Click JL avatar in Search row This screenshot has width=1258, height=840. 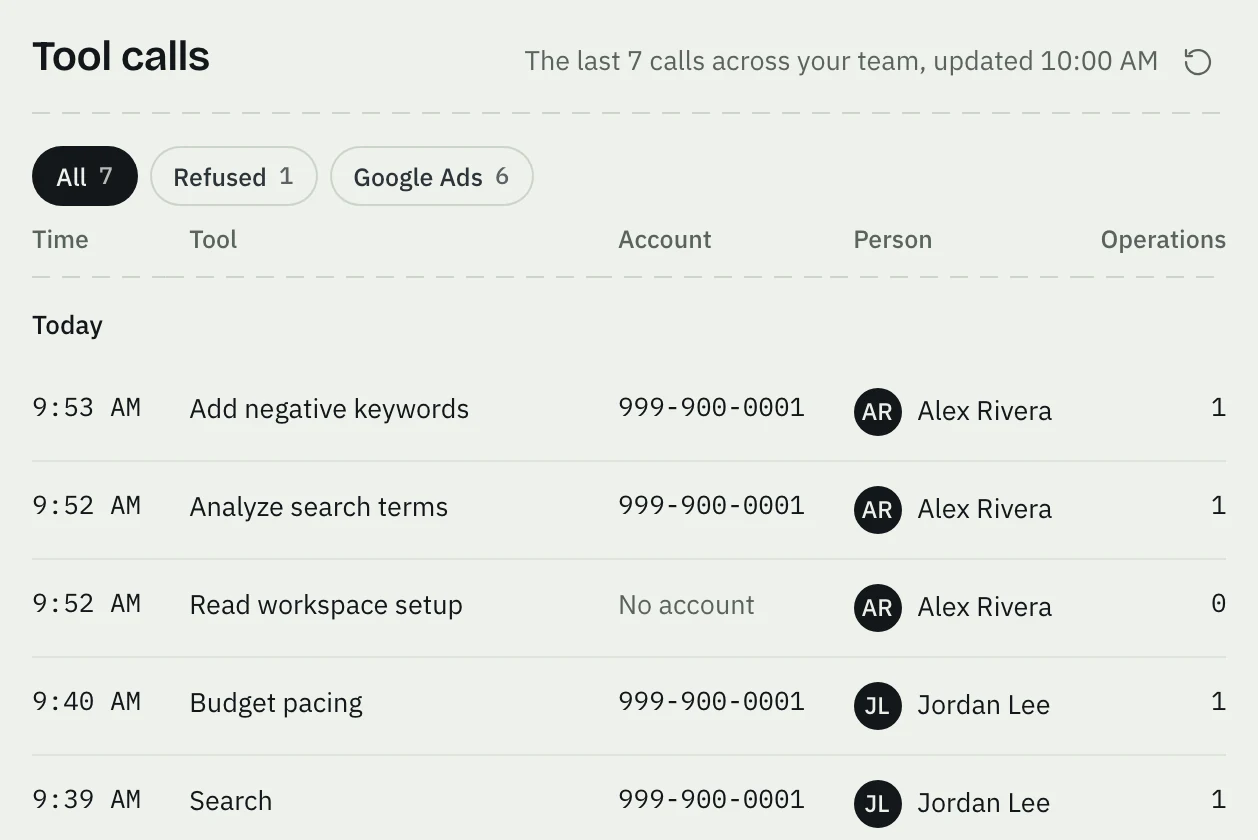pyautogui.click(x=877, y=803)
